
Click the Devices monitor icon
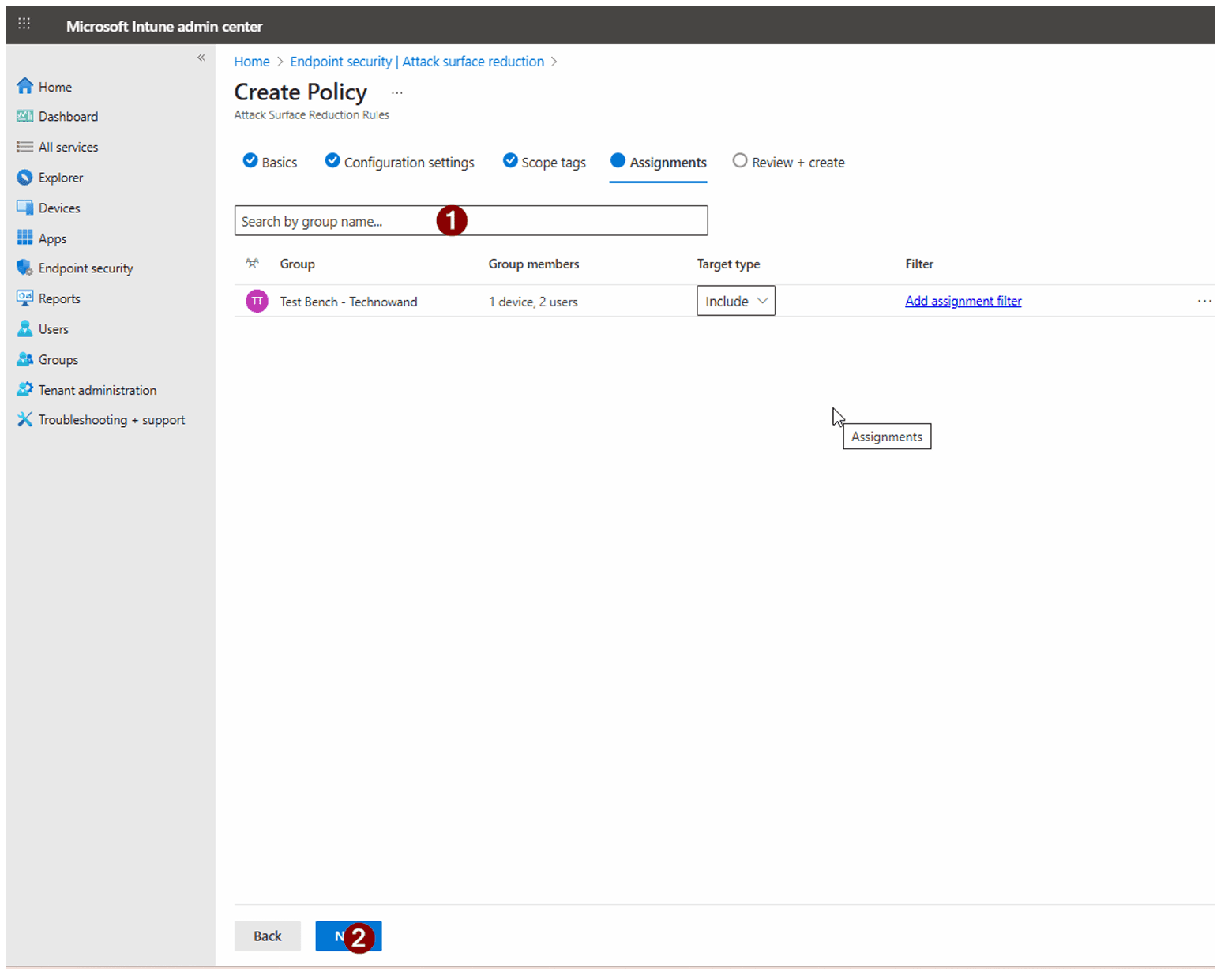point(25,208)
